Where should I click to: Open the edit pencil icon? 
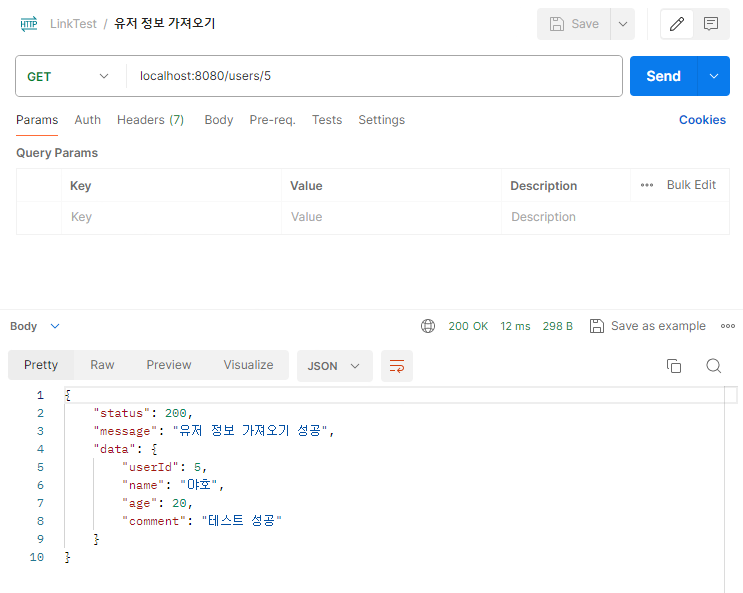(x=677, y=24)
